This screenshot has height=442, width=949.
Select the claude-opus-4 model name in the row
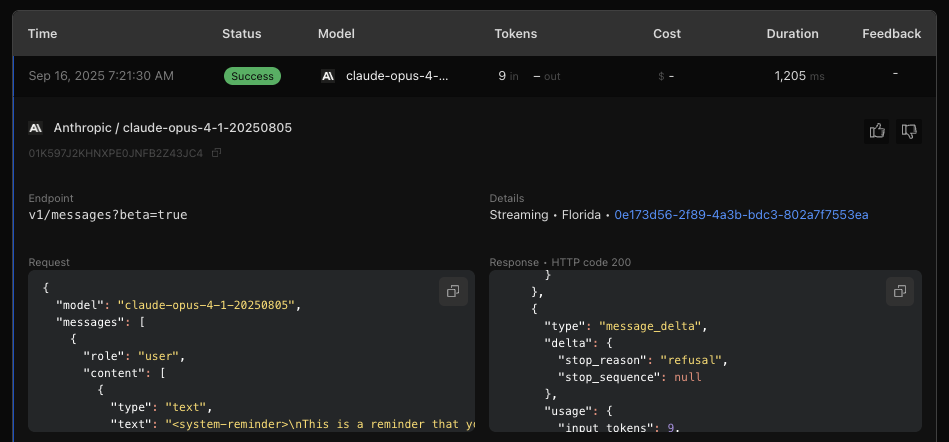[x=397, y=76]
